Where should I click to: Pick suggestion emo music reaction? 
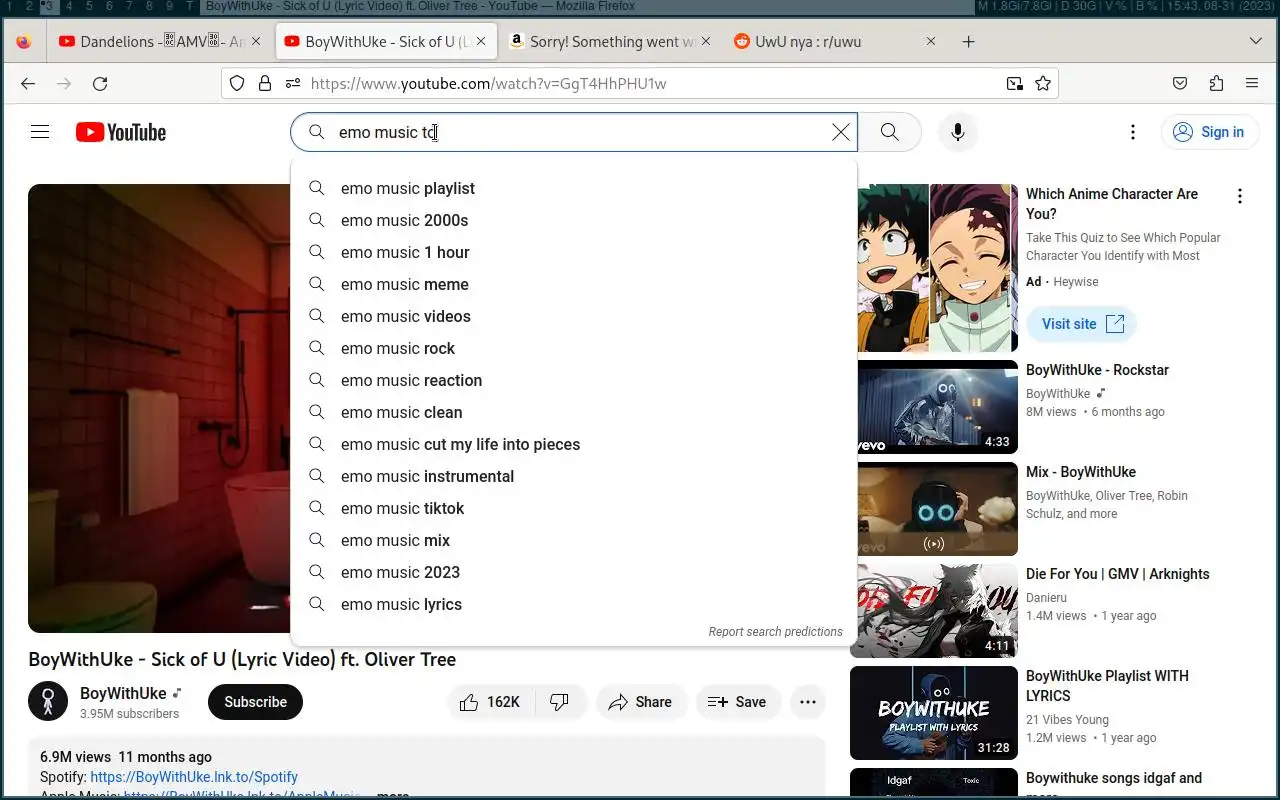tap(574, 380)
